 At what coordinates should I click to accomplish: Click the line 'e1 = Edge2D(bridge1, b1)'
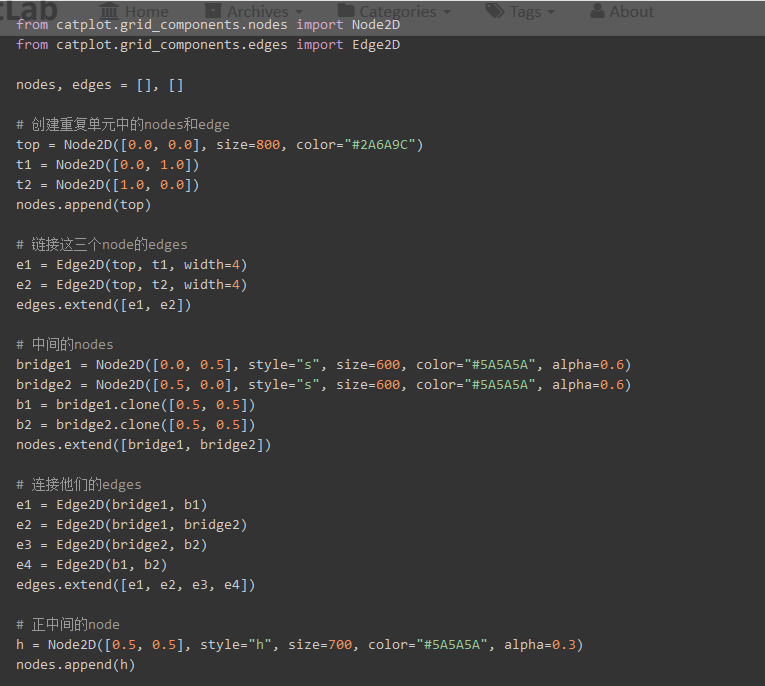click(x=112, y=505)
